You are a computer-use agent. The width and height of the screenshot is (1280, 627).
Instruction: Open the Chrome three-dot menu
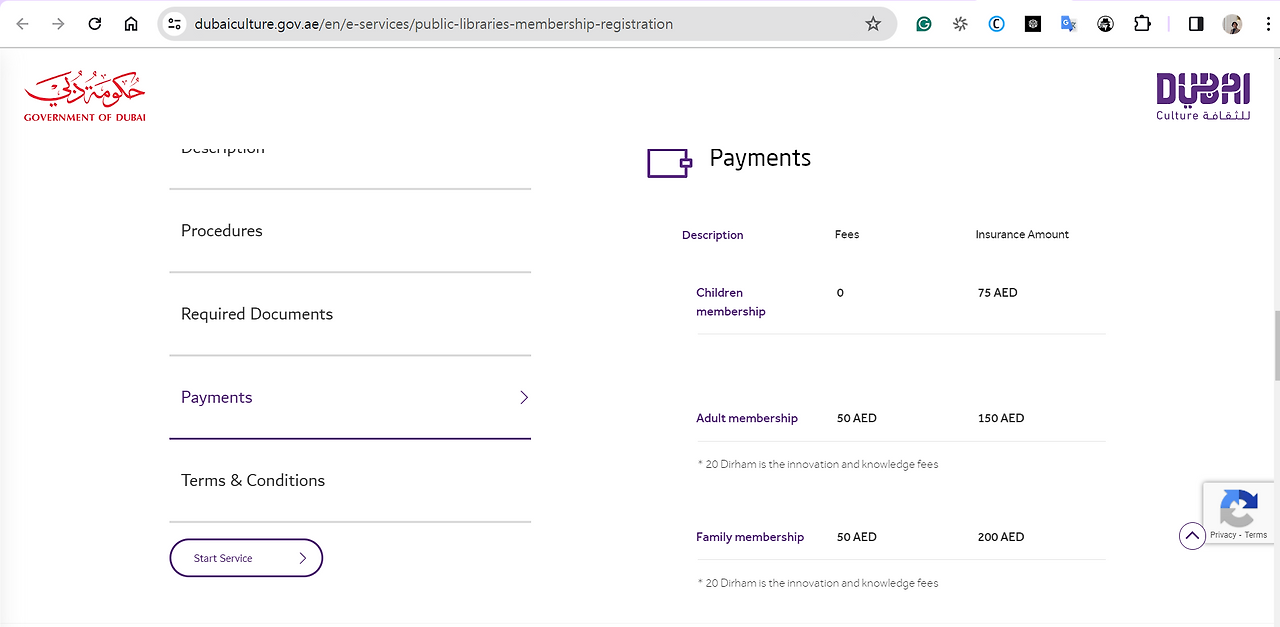click(x=1261, y=24)
